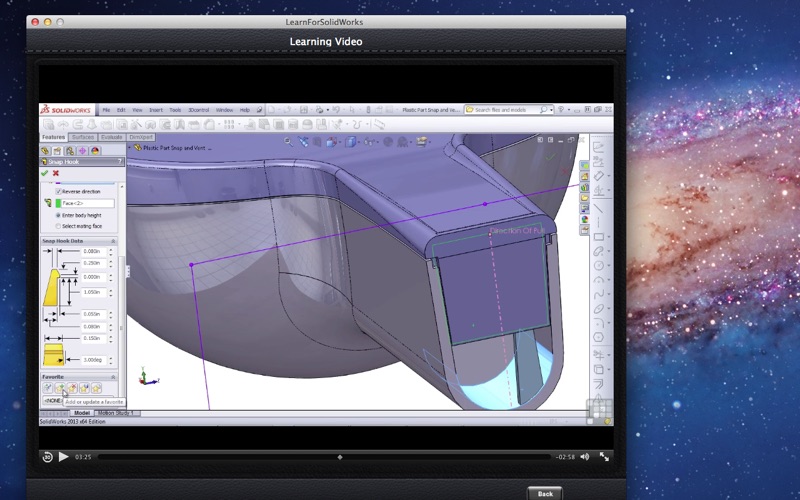The height and width of the screenshot is (500, 800).
Task: Expand the Plastic Part Snap and Vent tree
Action: 131,147
